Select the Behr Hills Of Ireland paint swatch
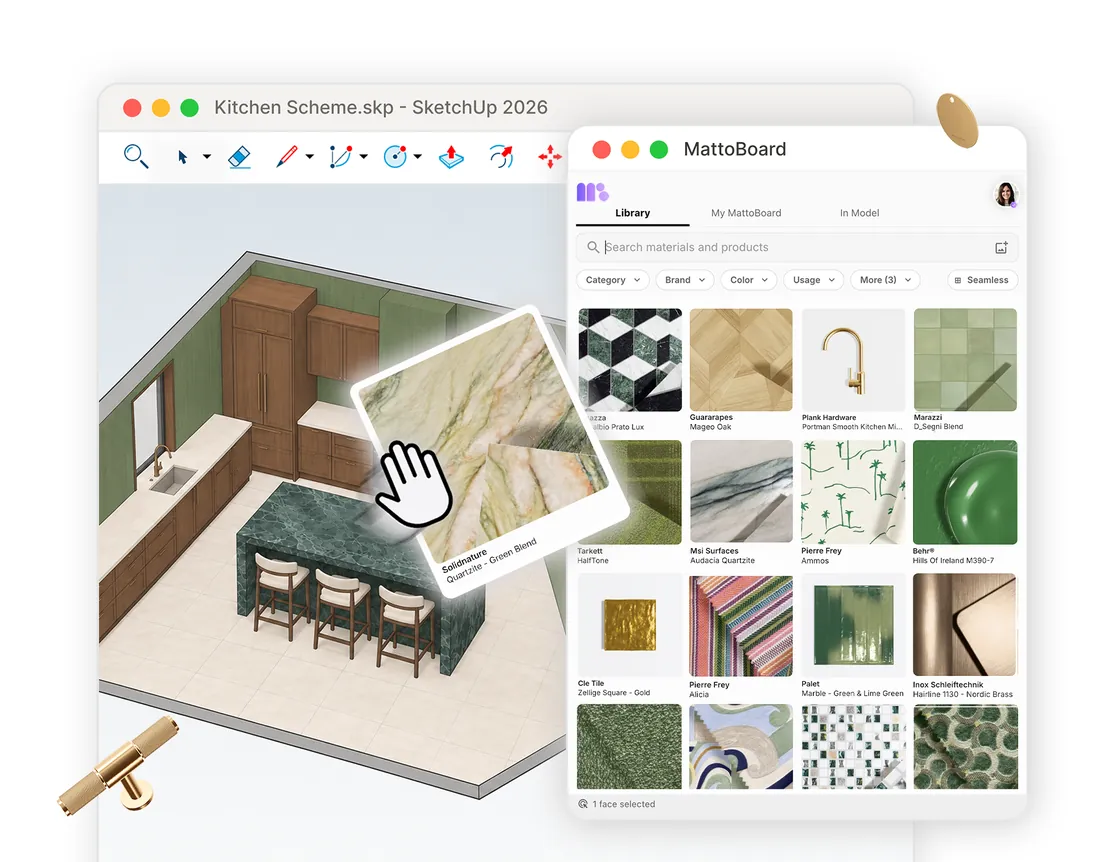Screen dimensions: 1100x862 pos(965,492)
